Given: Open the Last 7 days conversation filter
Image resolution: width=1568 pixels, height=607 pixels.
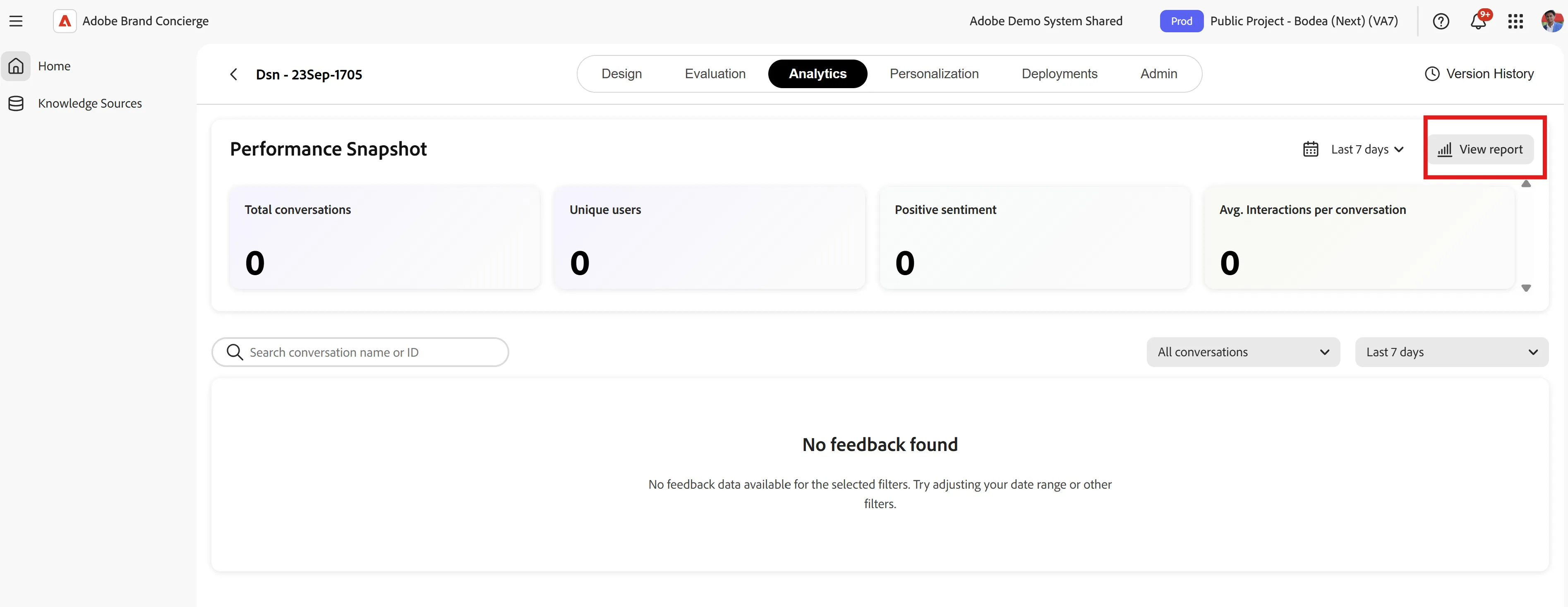Looking at the screenshot, I should pyautogui.click(x=1451, y=352).
